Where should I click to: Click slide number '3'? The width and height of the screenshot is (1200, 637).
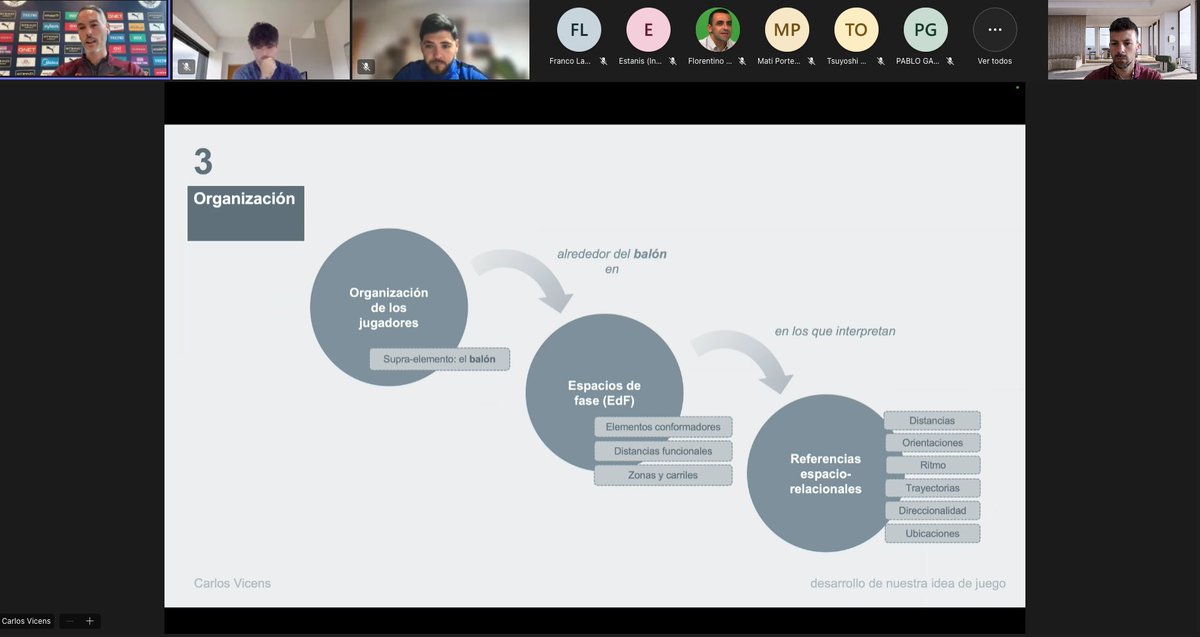[203, 161]
